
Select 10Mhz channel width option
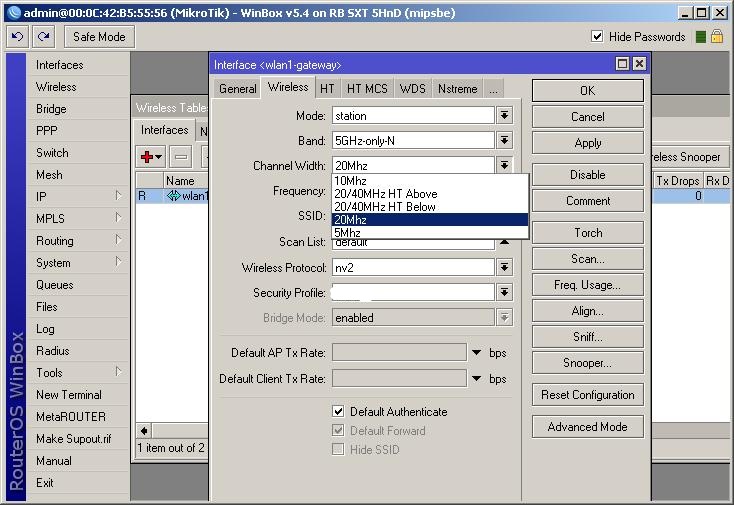(x=430, y=181)
